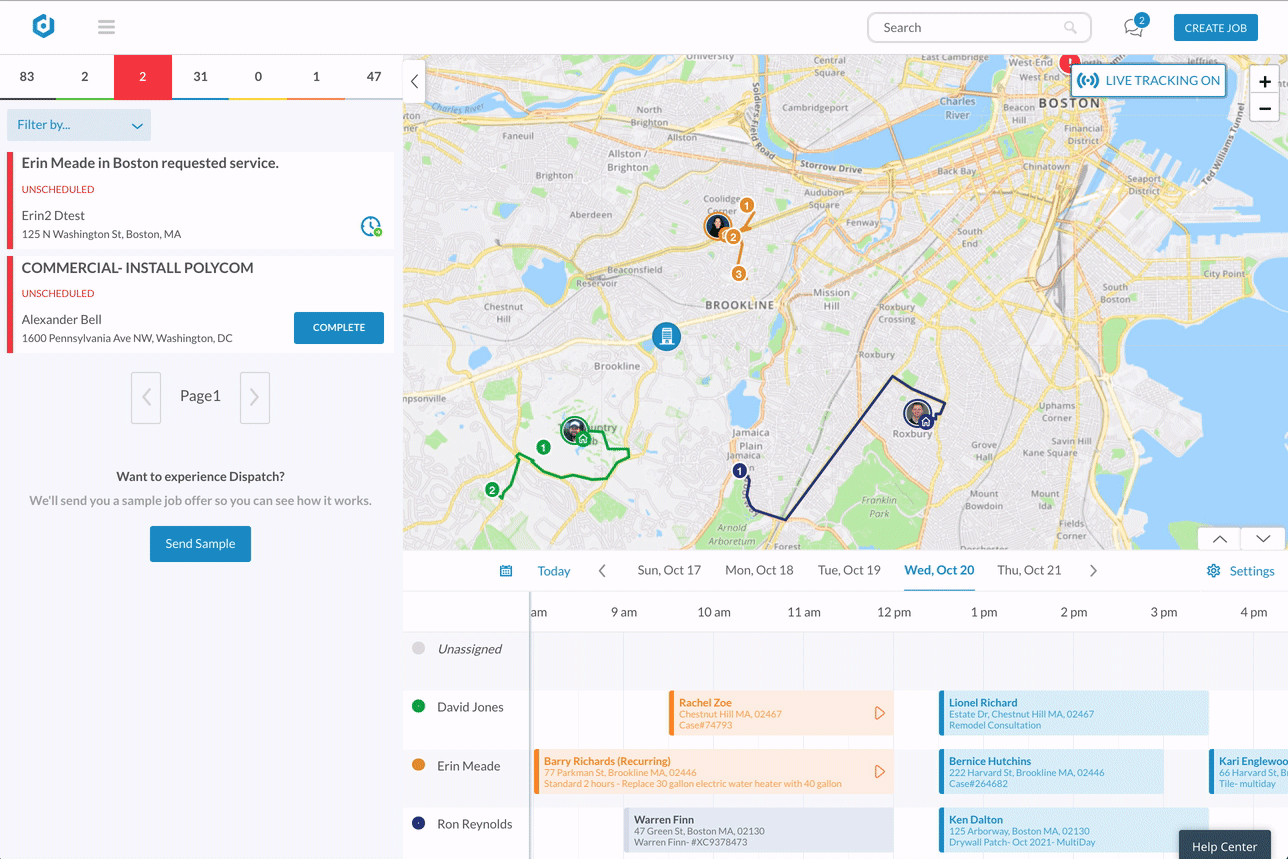Select the red alert marker near West End
This screenshot has height=859, width=1288.
coord(1070,62)
